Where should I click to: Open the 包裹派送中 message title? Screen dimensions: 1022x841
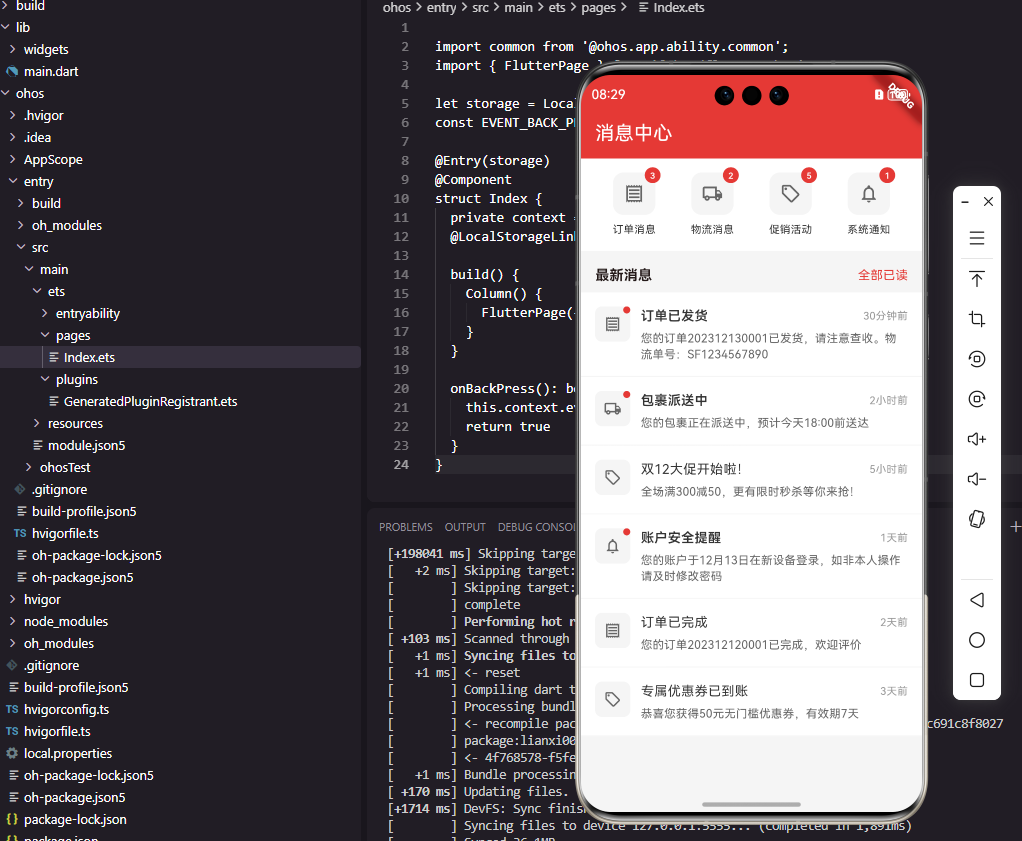click(674, 400)
